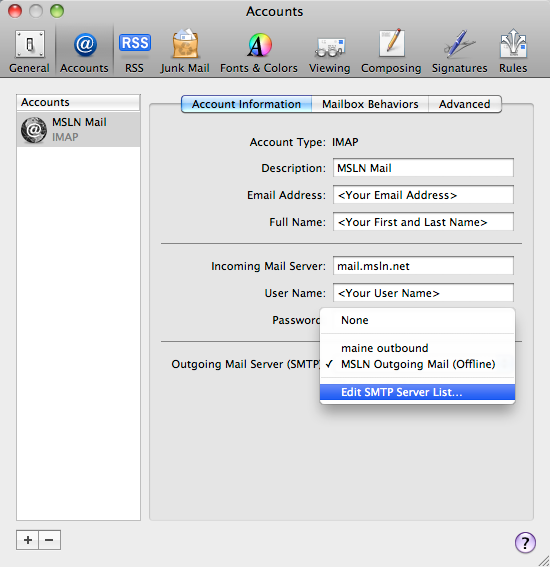Click the green zoom window button
This screenshot has width=550, height=567.
coord(57,11)
